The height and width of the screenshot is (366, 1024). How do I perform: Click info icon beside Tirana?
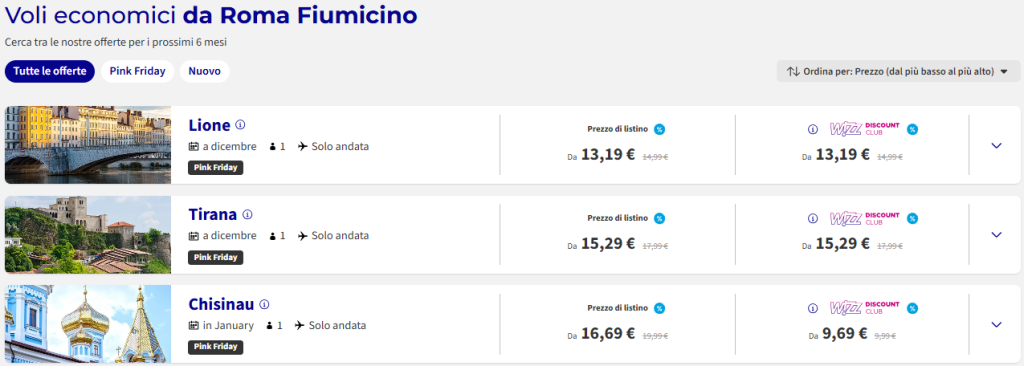248,214
